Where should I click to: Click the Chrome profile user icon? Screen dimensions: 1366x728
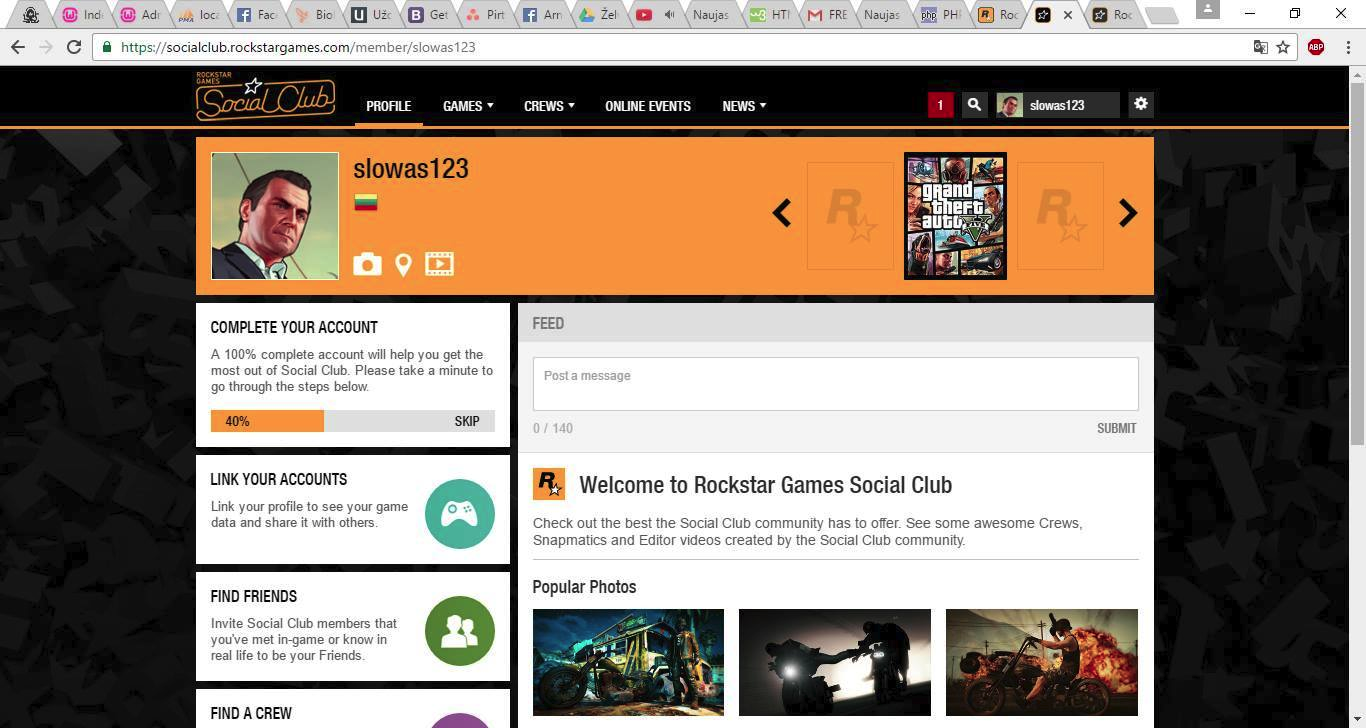(1208, 9)
